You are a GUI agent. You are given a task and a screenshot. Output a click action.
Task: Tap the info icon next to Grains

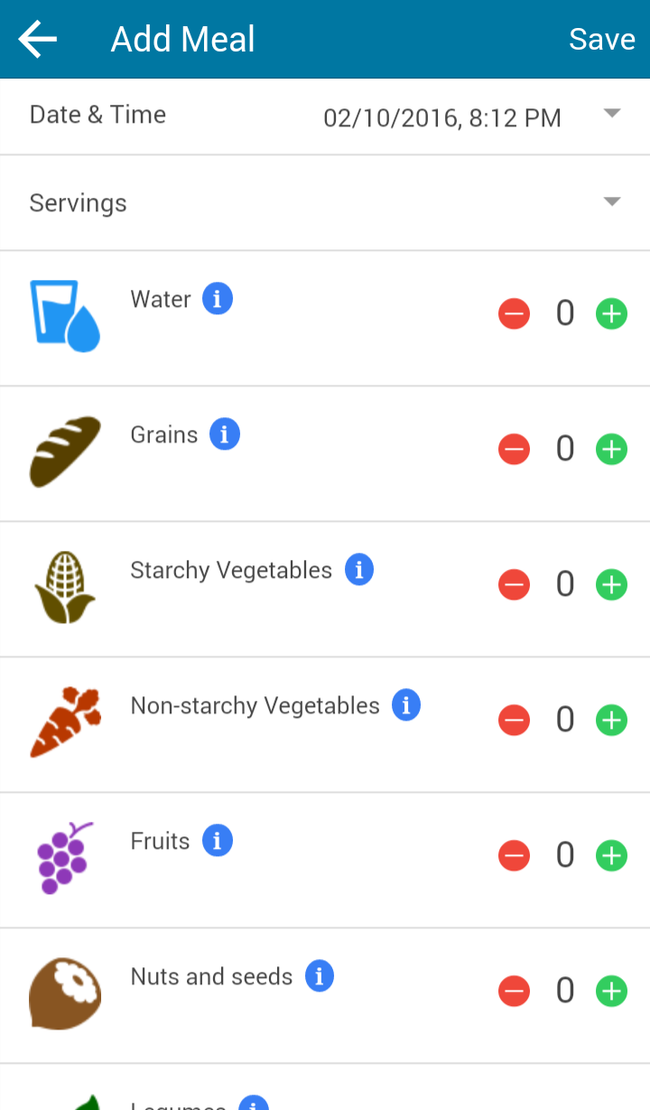pyautogui.click(x=224, y=433)
